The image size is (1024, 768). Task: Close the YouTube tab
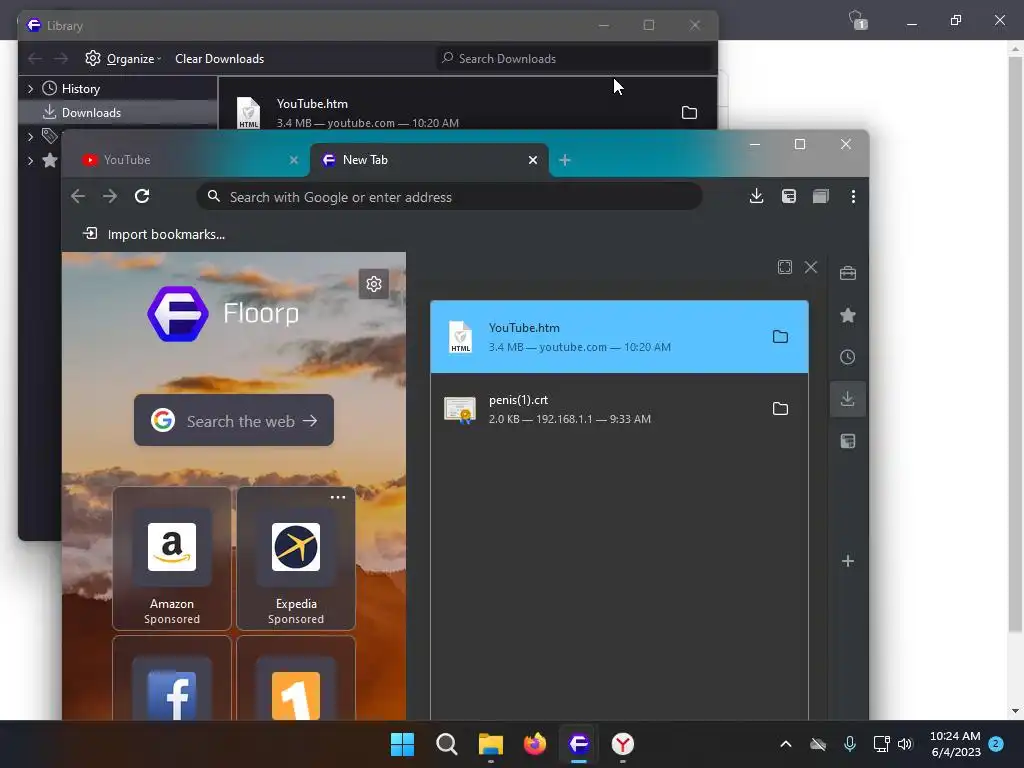click(x=294, y=160)
